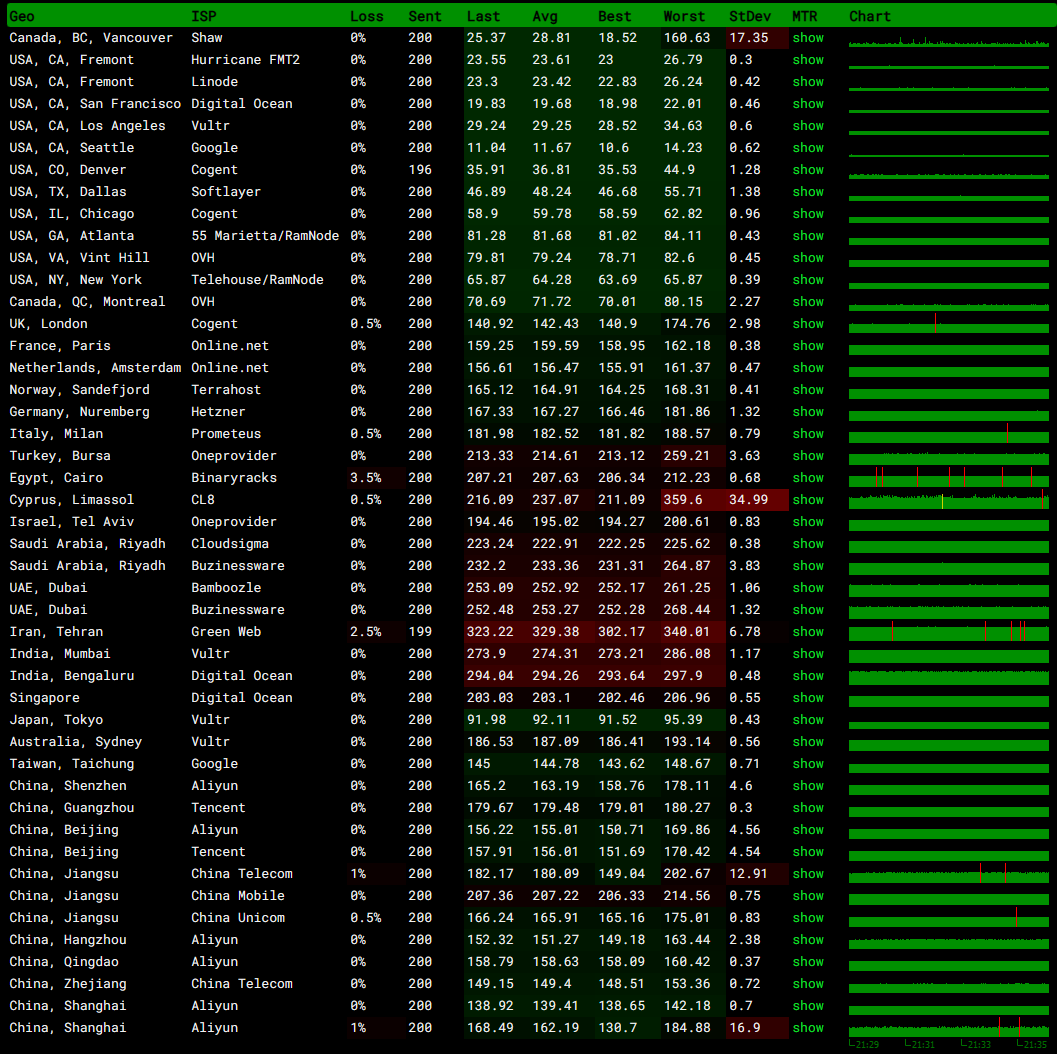Select the Loss column header
This screenshot has width=1057, height=1054.
pos(367,16)
